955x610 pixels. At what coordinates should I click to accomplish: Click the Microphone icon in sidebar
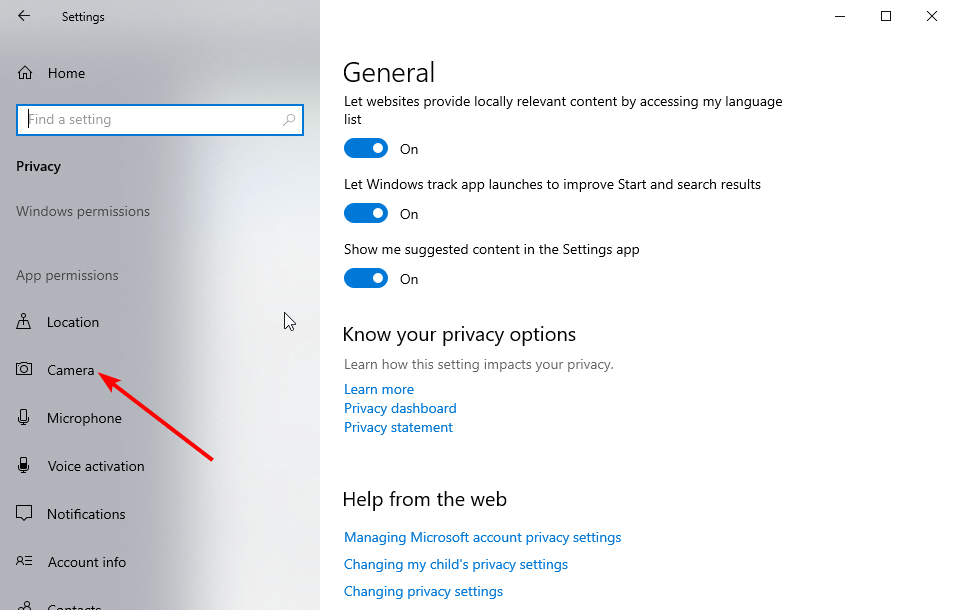point(25,418)
